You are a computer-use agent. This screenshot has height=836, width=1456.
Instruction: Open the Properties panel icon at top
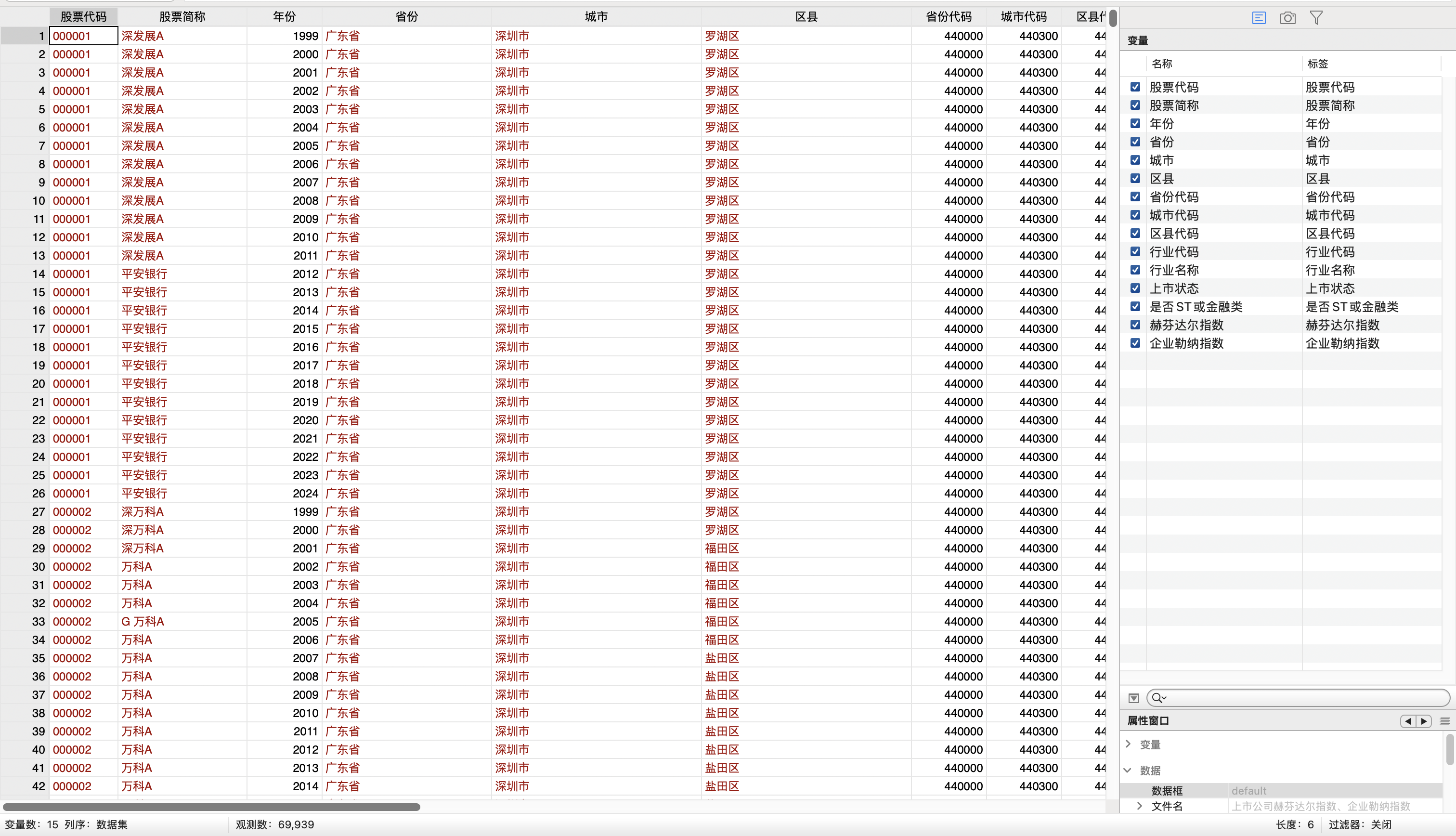pyautogui.click(x=1259, y=18)
